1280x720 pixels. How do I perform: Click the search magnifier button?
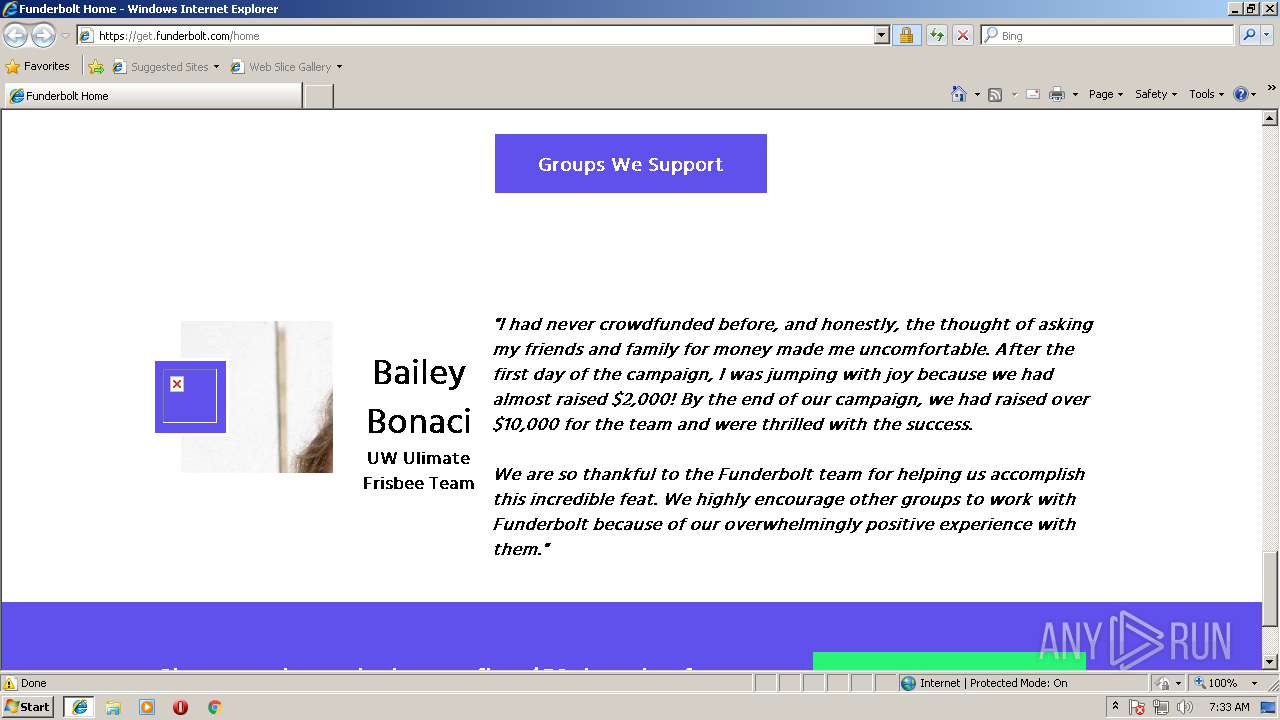(1248, 36)
